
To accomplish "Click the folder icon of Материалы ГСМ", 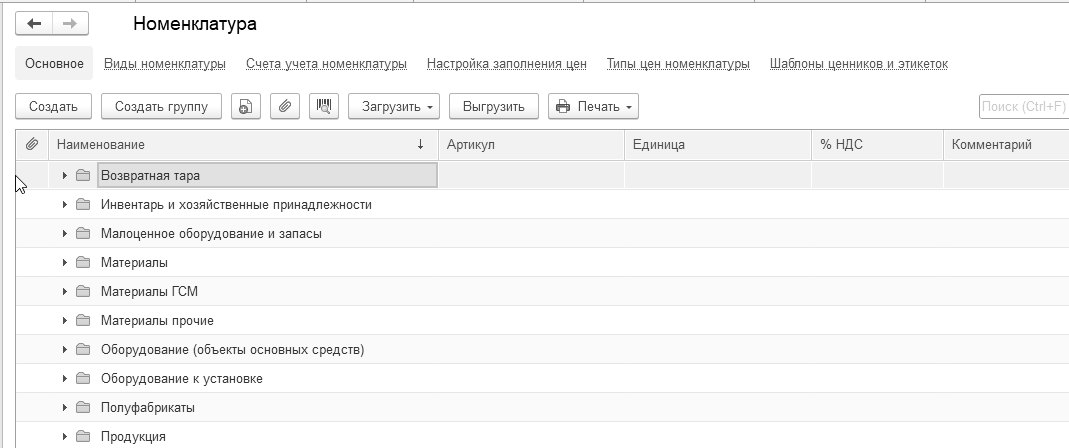I will tap(83, 292).
